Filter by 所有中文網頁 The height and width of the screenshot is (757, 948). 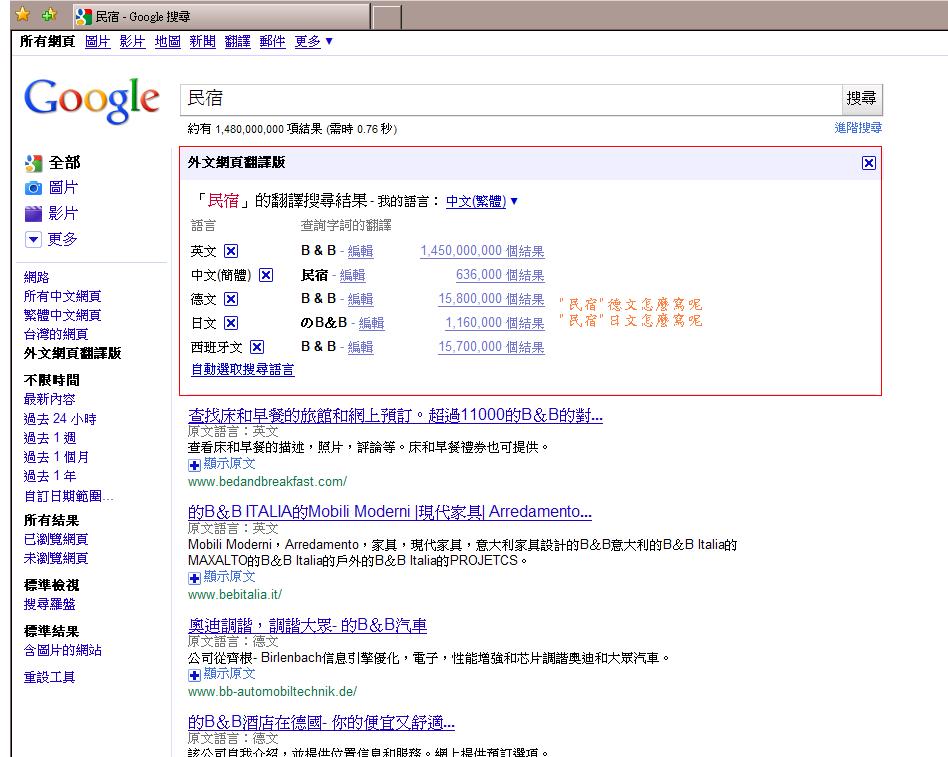coord(62,296)
